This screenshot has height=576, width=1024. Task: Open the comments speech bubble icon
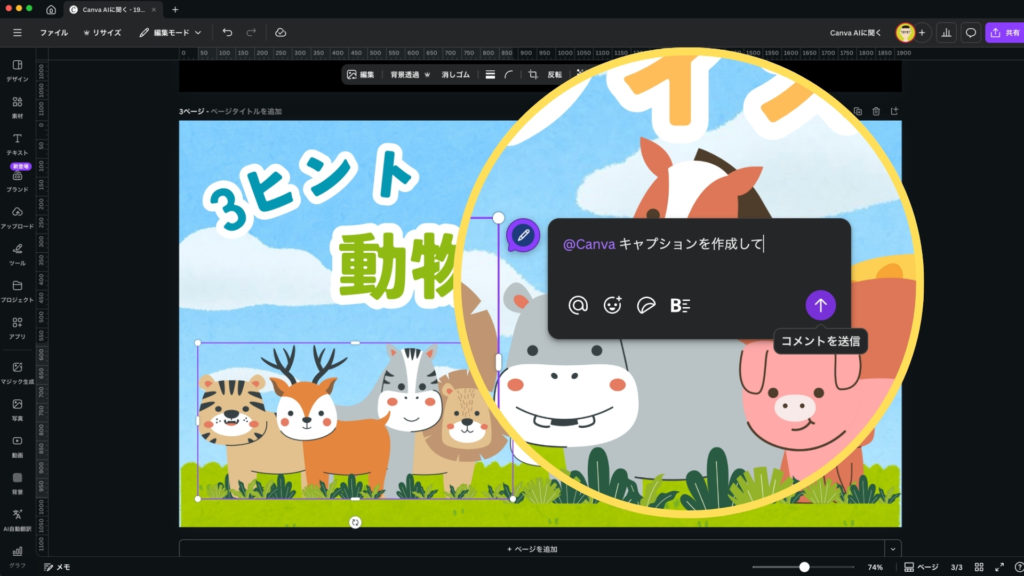970,33
